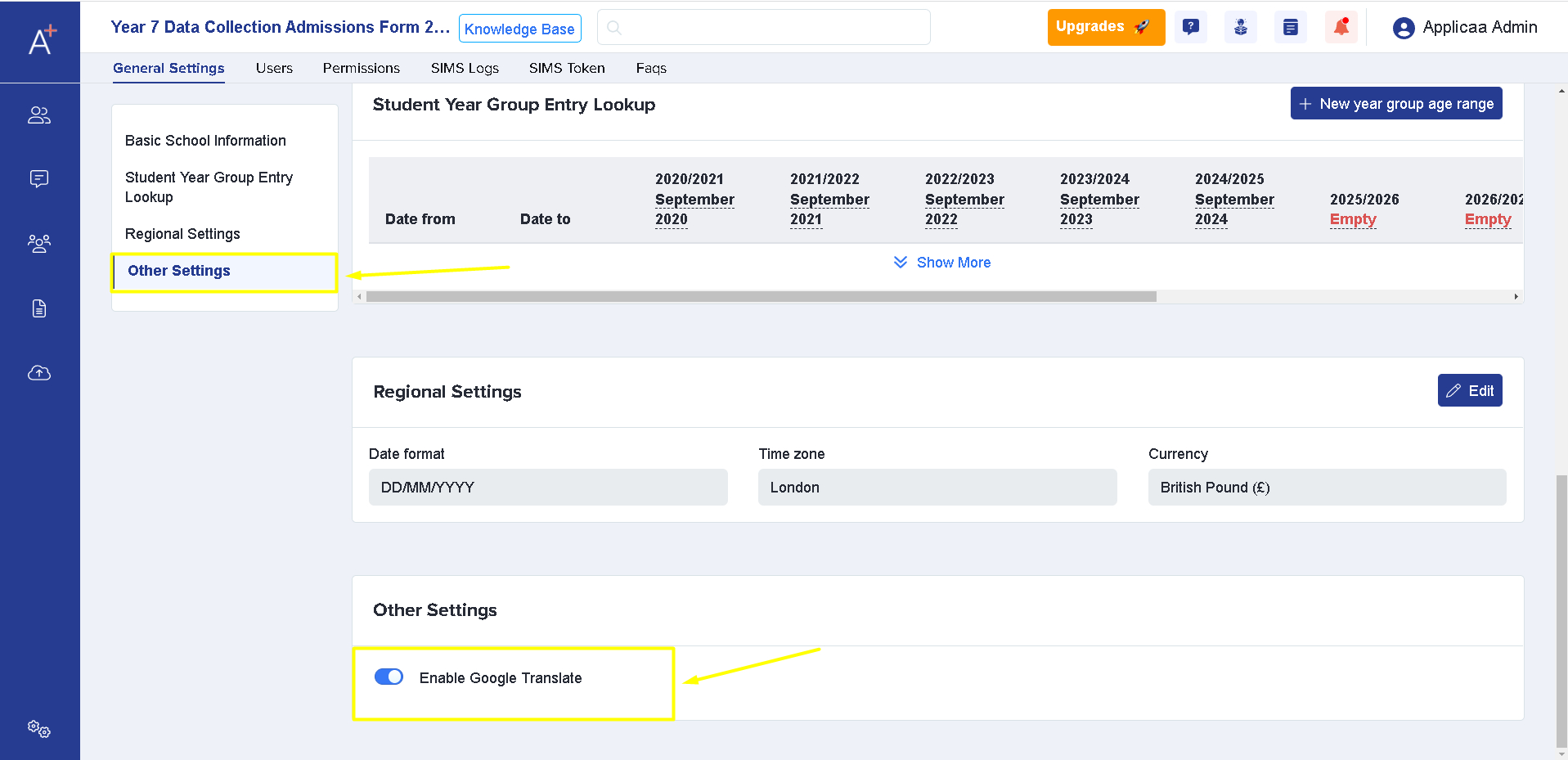The height and width of the screenshot is (760, 1568).
Task: Open the cloud upload sidebar icon
Action: (39, 373)
